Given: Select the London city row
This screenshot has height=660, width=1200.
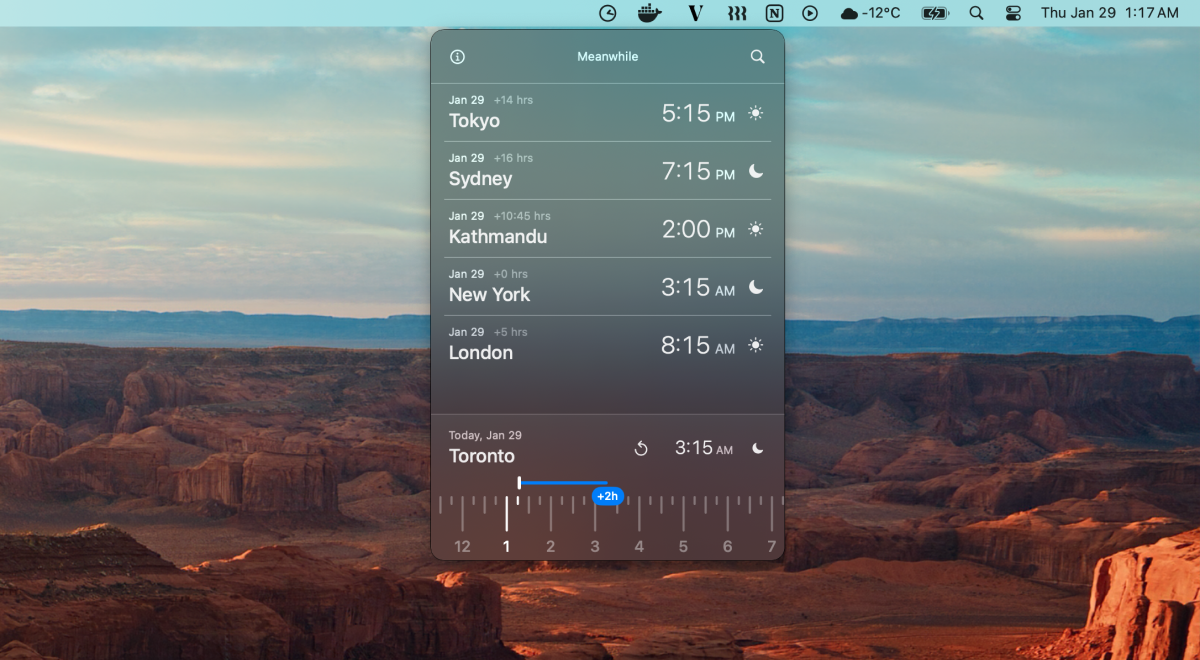Looking at the screenshot, I should tap(608, 344).
